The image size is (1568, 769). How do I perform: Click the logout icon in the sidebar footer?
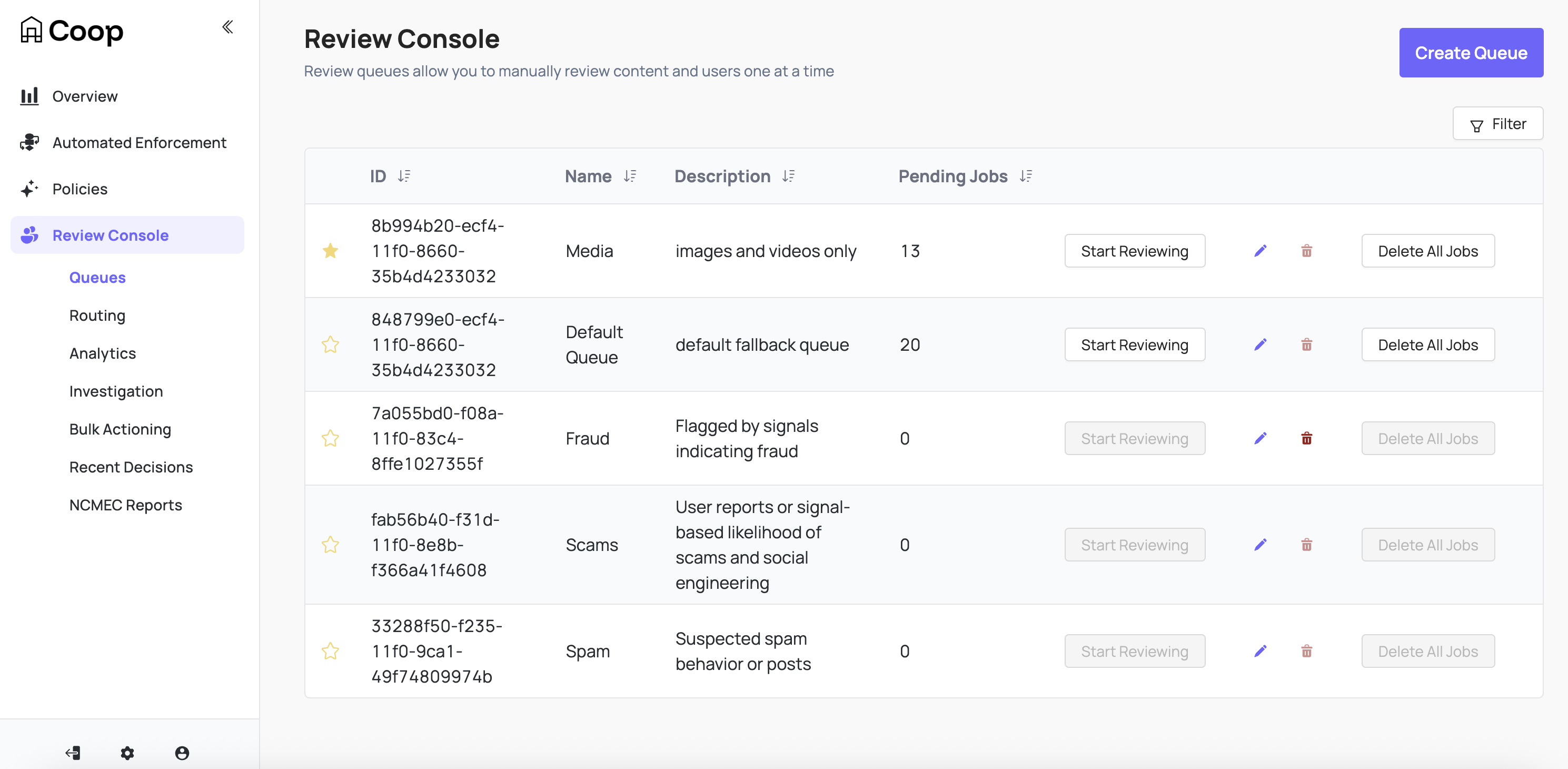pos(73,753)
